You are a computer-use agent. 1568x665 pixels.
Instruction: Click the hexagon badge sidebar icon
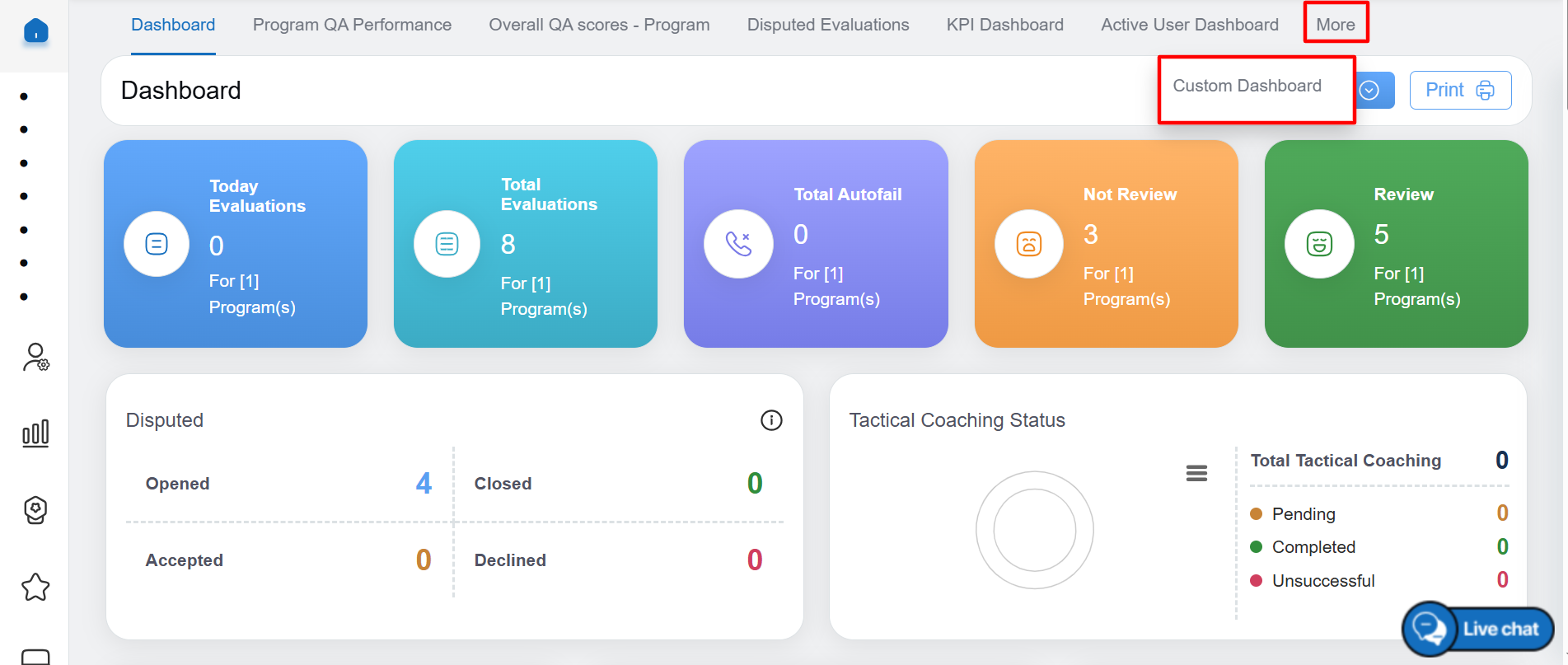click(35, 510)
